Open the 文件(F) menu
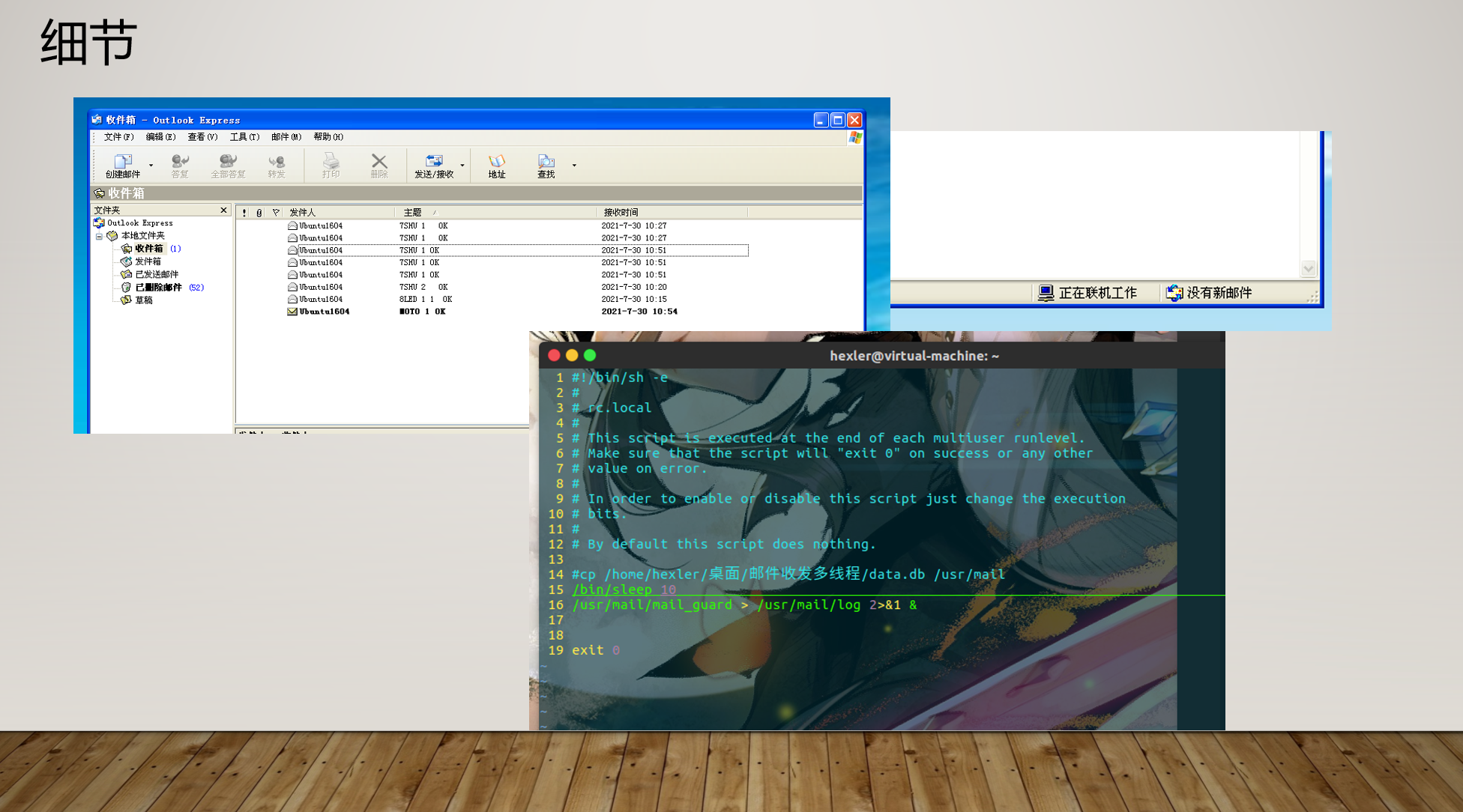The height and width of the screenshot is (812, 1463). pyautogui.click(x=118, y=137)
